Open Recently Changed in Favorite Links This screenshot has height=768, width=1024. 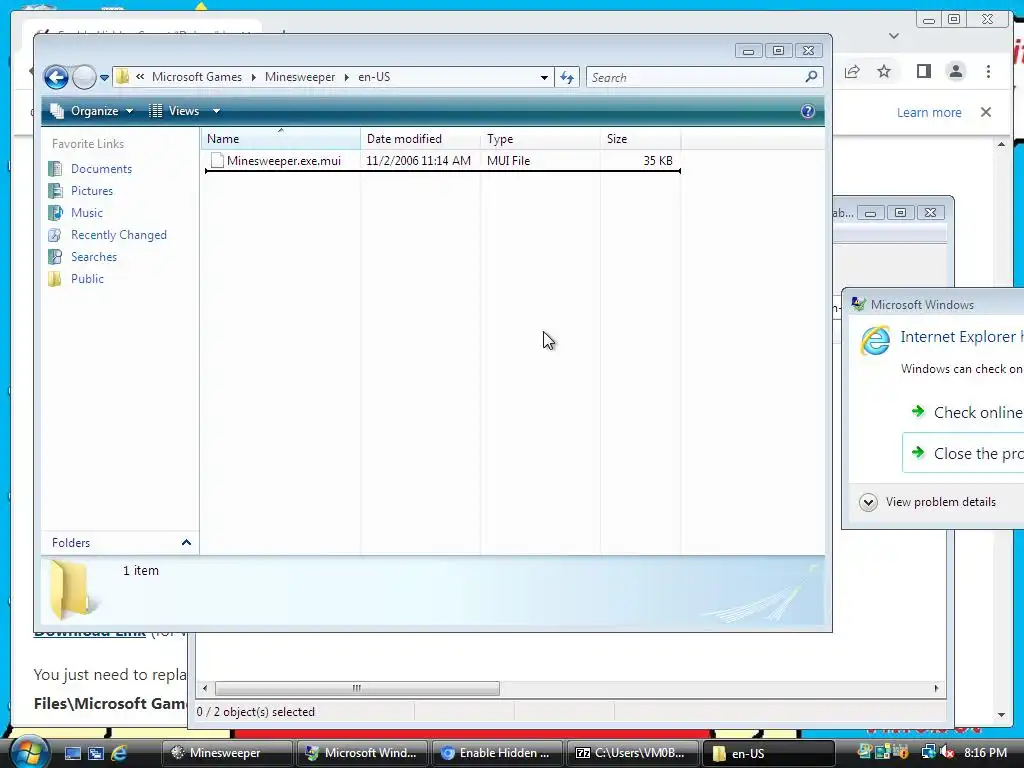pos(119,235)
